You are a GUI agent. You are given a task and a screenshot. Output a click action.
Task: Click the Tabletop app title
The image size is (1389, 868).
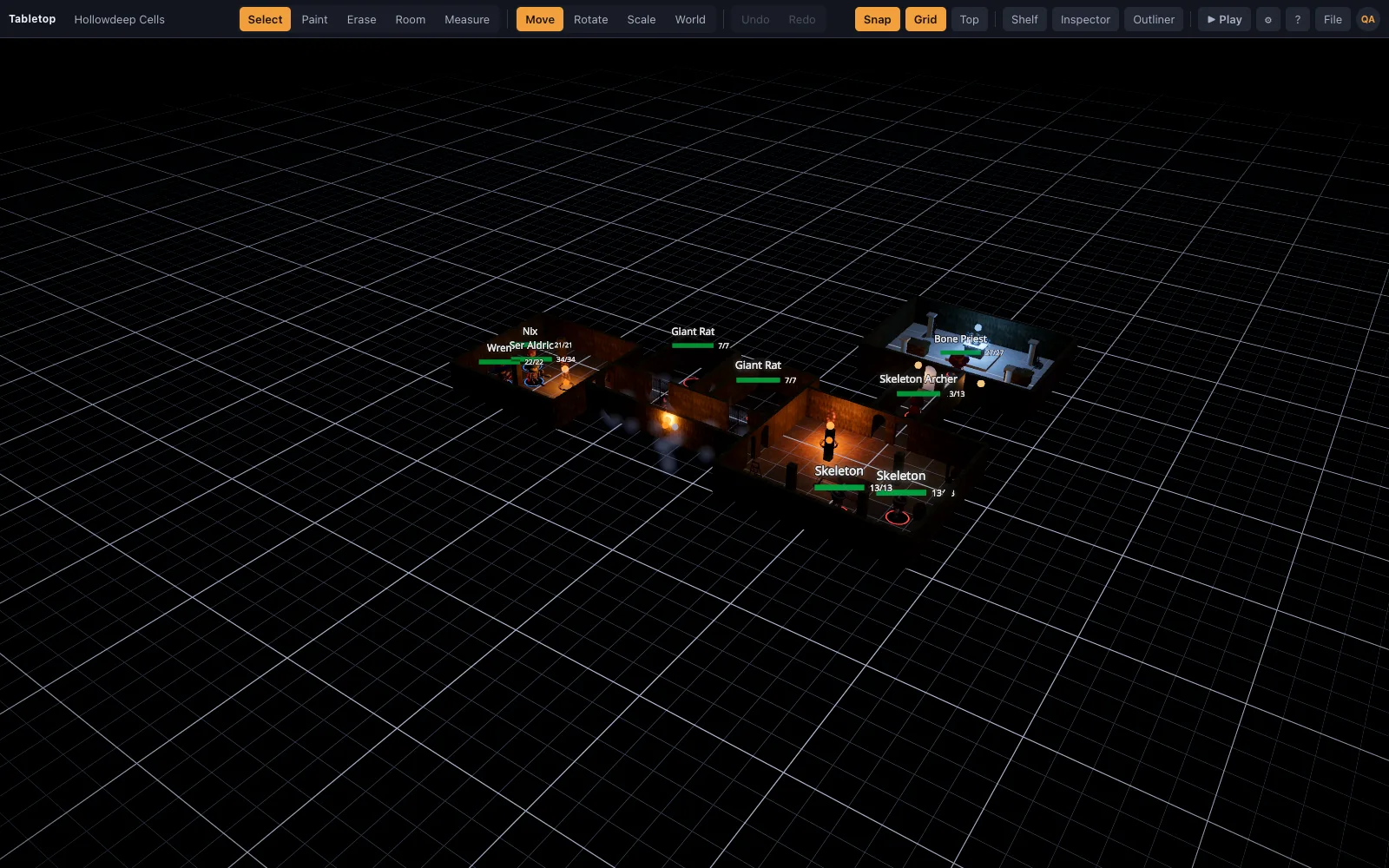tap(32, 19)
